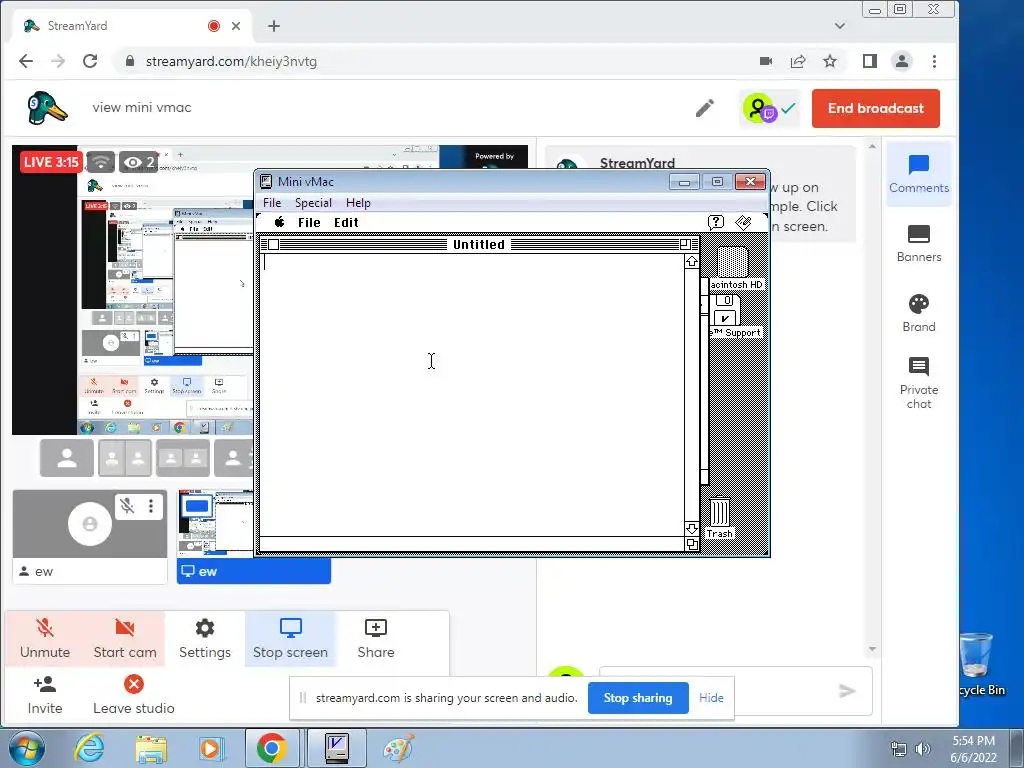Click the grow box of Untitled window
The height and width of the screenshot is (768, 1024).
692,544
